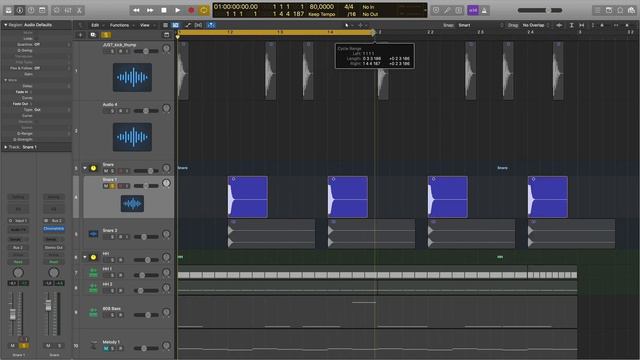Screen dimensions: 640x360
Task: Open the Edit menu in Tracks area
Action: pos(95,25)
